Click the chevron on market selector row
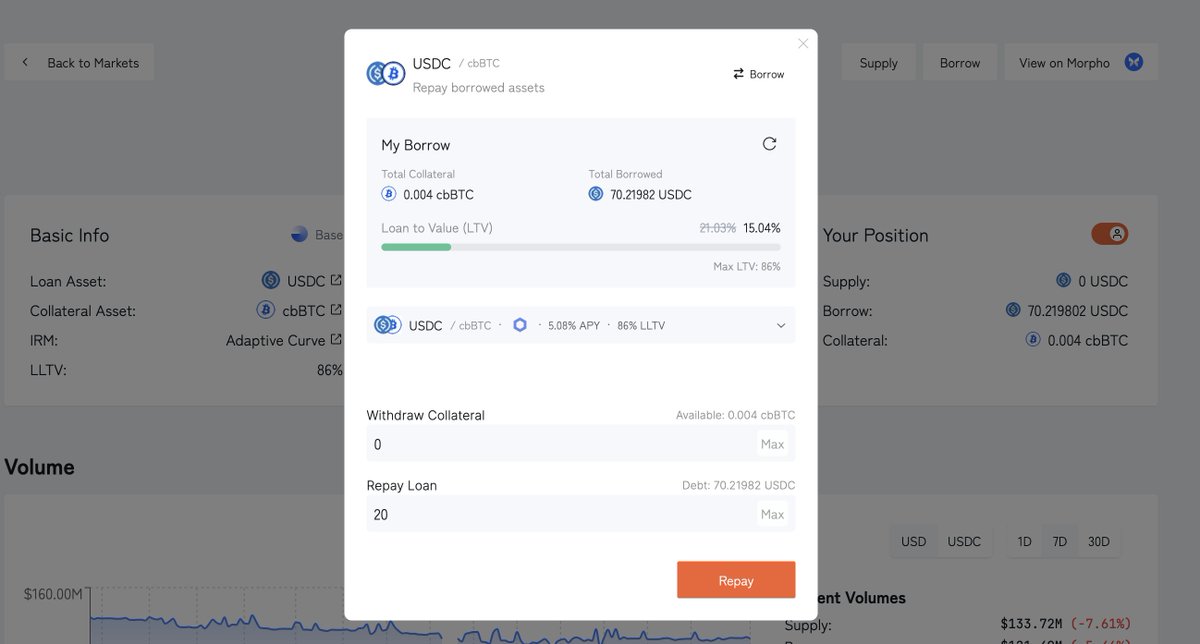Screen dimensions: 1200x644 (x=781, y=325)
